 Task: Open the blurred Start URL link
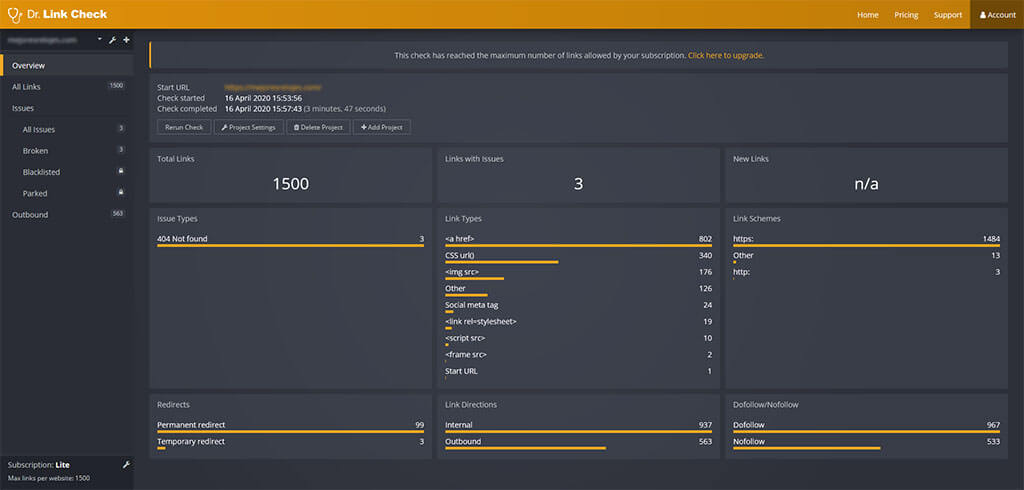pyautogui.click(x=273, y=87)
